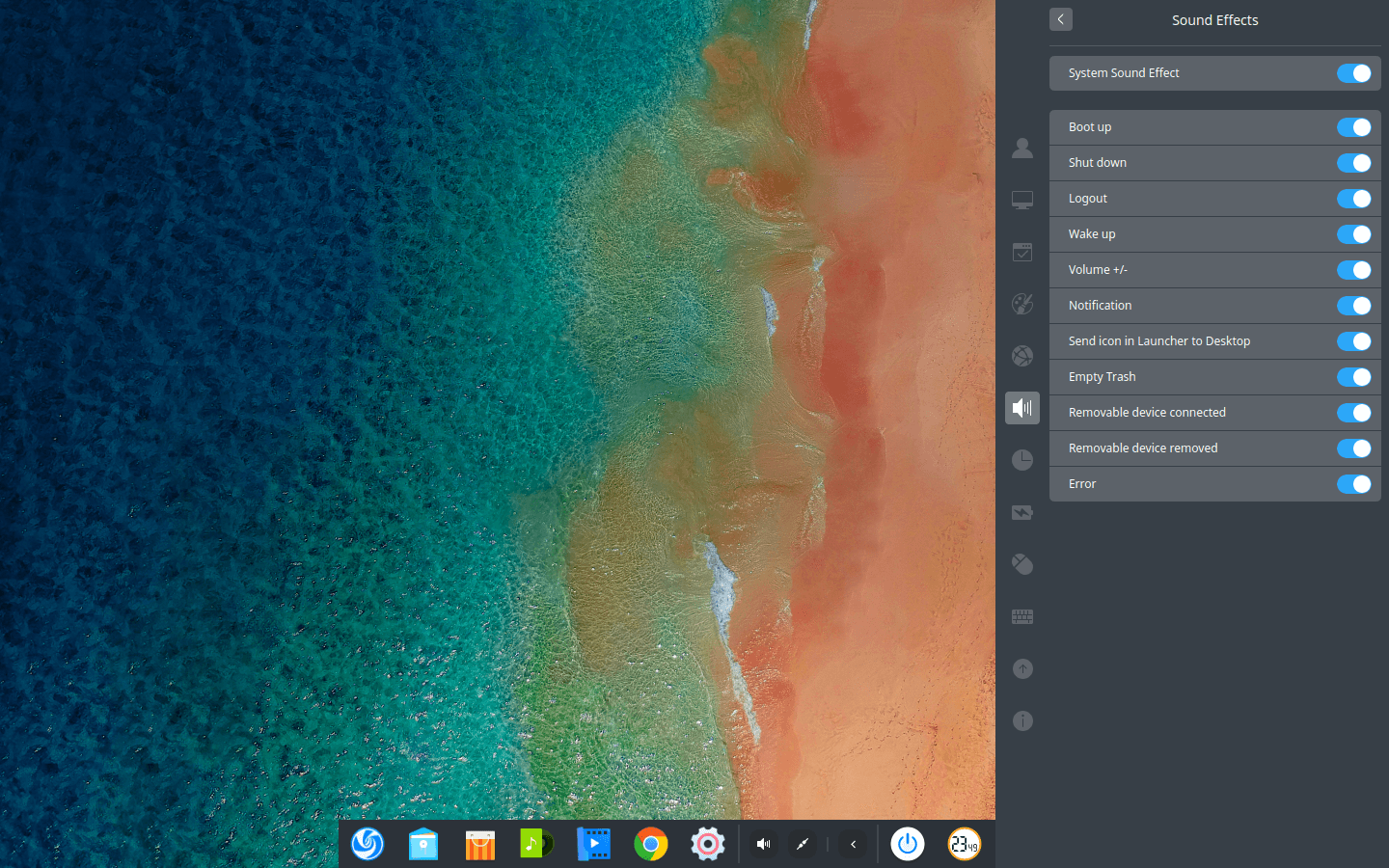View System Information settings
This screenshot has width=1389, height=868.
click(1022, 720)
